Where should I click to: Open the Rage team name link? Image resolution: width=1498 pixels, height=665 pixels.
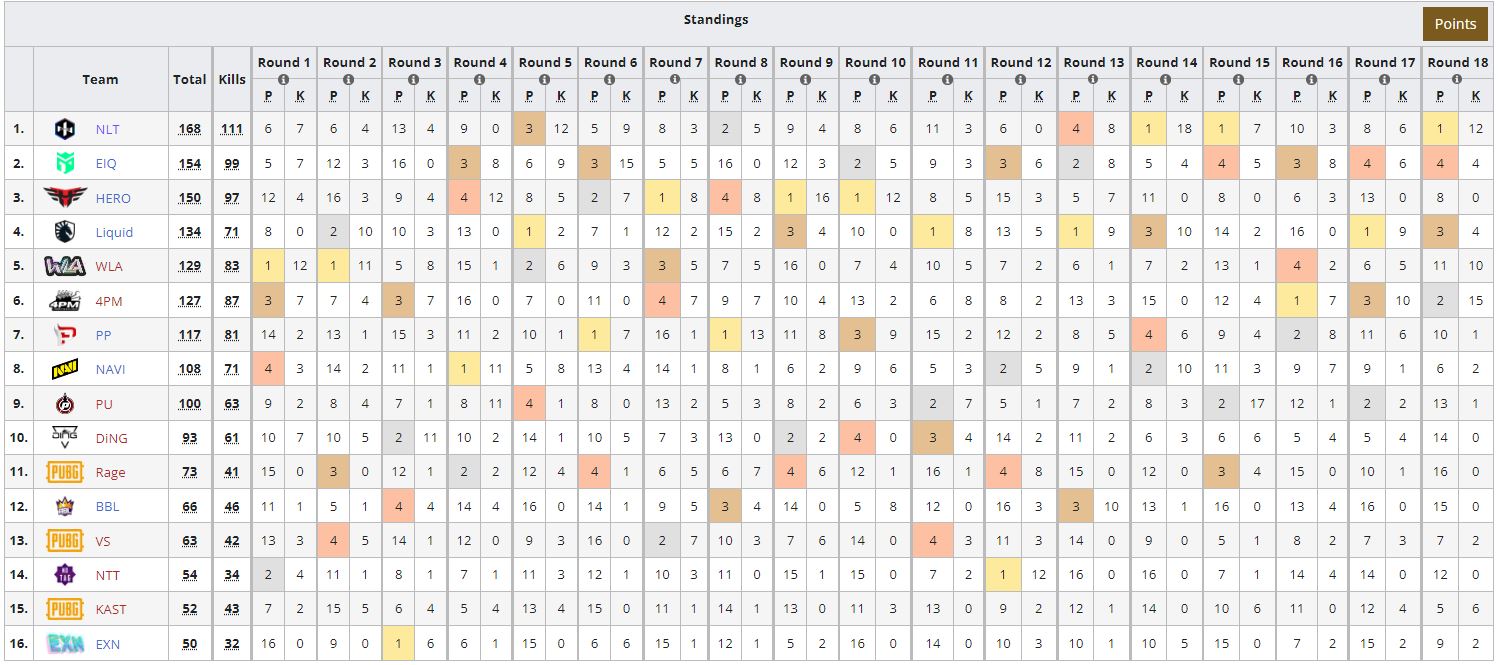tap(110, 473)
